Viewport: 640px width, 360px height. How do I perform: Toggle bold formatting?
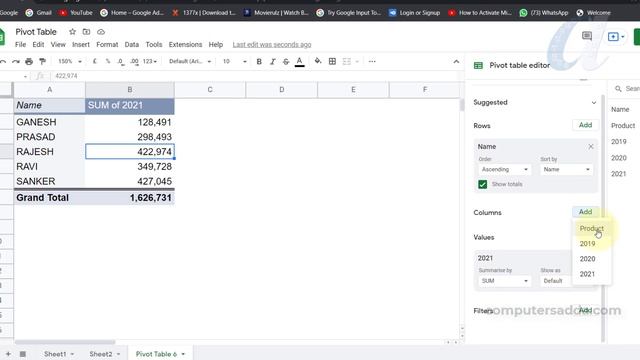pyautogui.click(x=259, y=62)
